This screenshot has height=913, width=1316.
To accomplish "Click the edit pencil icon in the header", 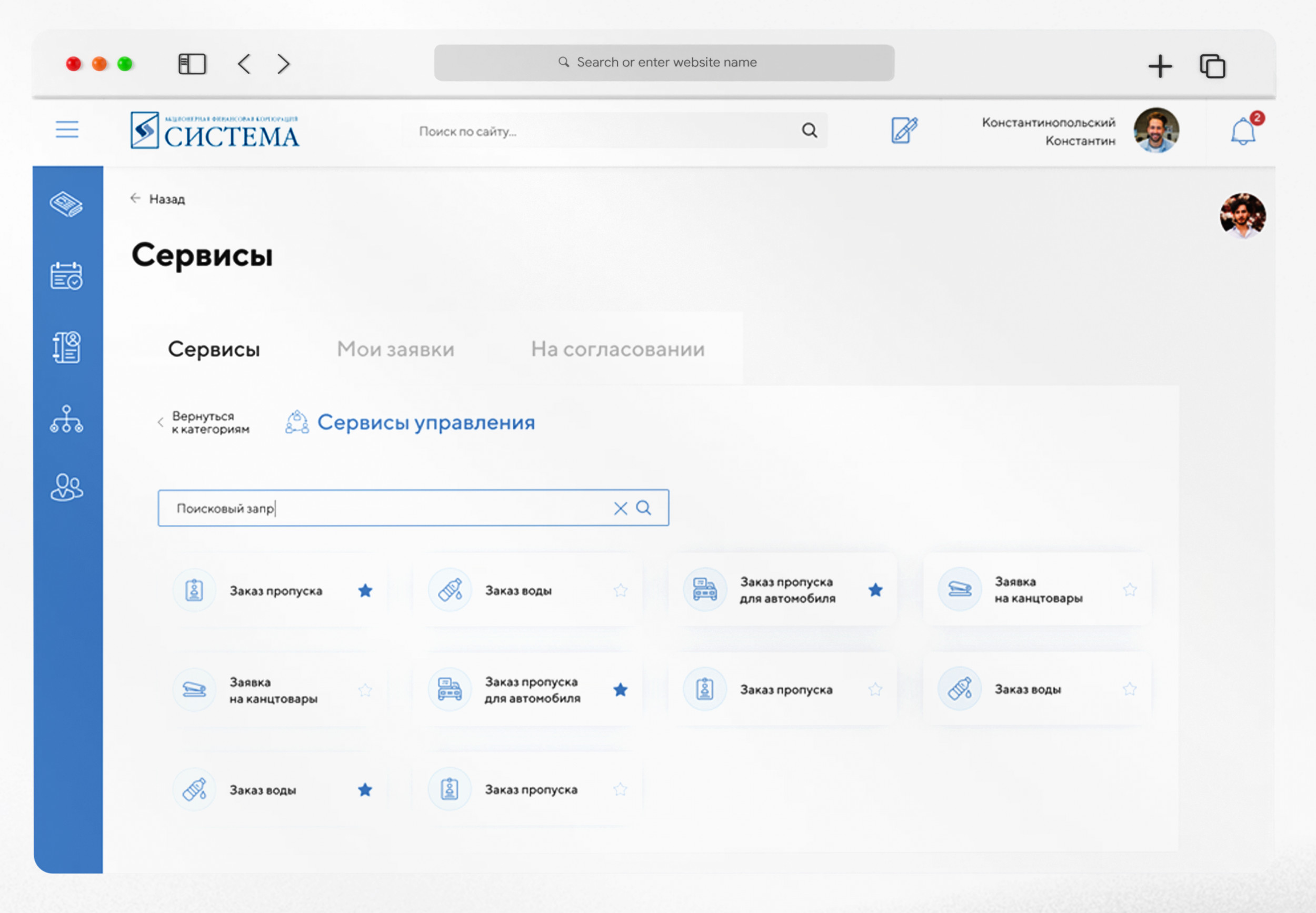I will click(904, 131).
